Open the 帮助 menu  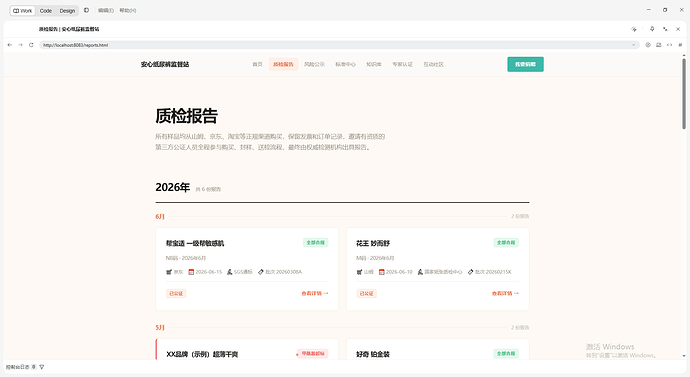pos(128,11)
